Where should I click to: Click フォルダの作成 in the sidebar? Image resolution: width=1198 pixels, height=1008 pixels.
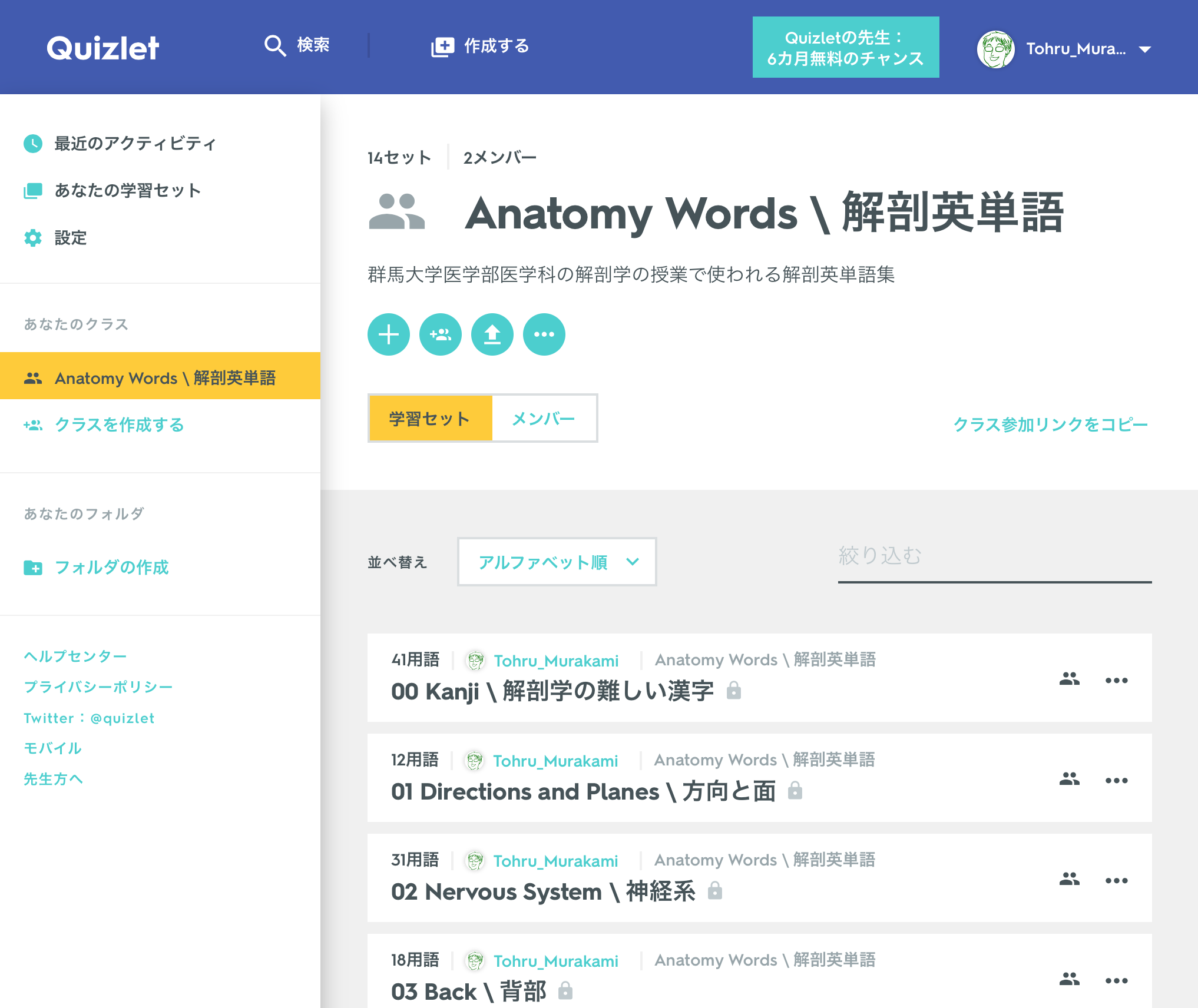tap(111, 567)
